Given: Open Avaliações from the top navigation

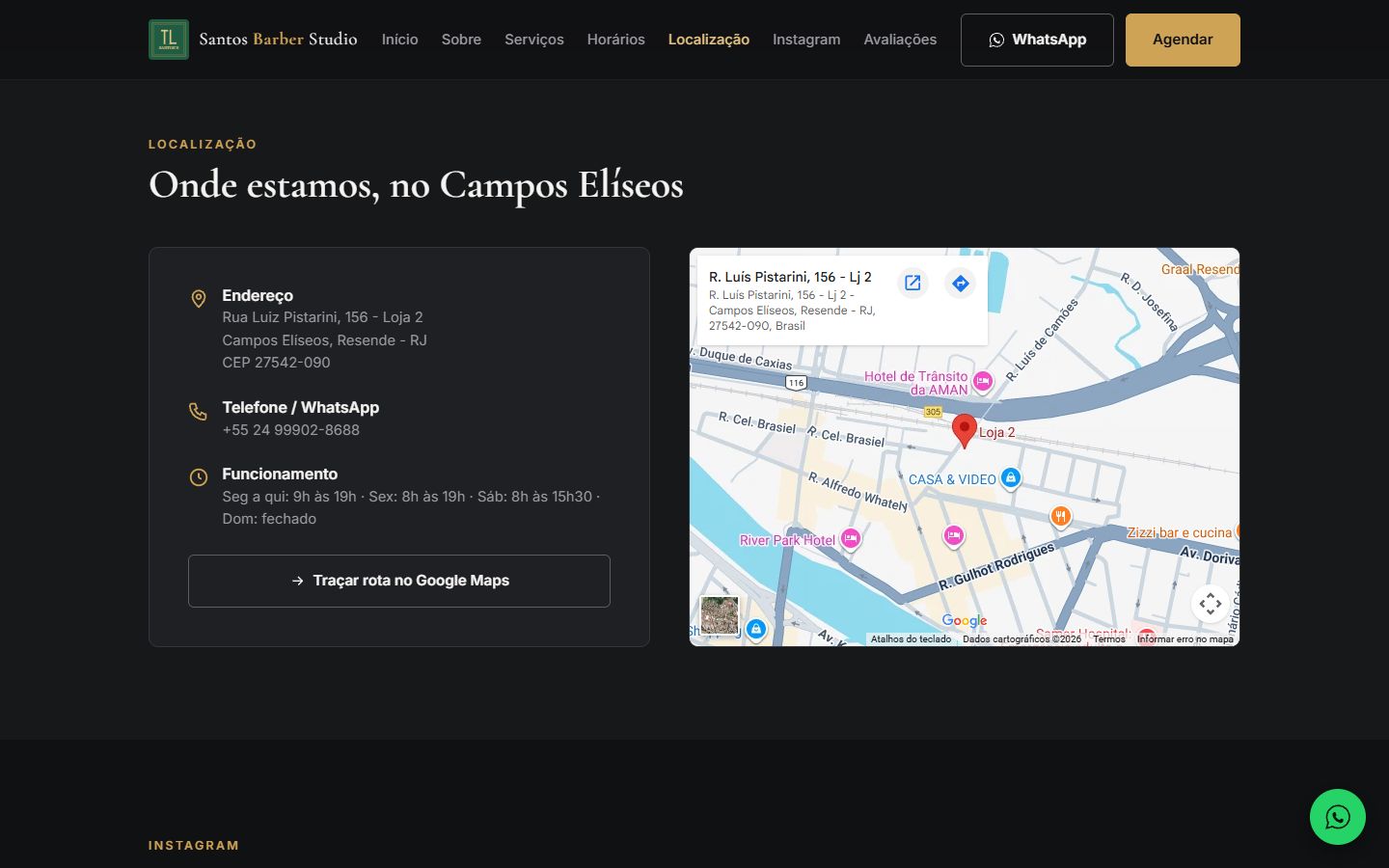Looking at the screenshot, I should [x=900, y=40].
